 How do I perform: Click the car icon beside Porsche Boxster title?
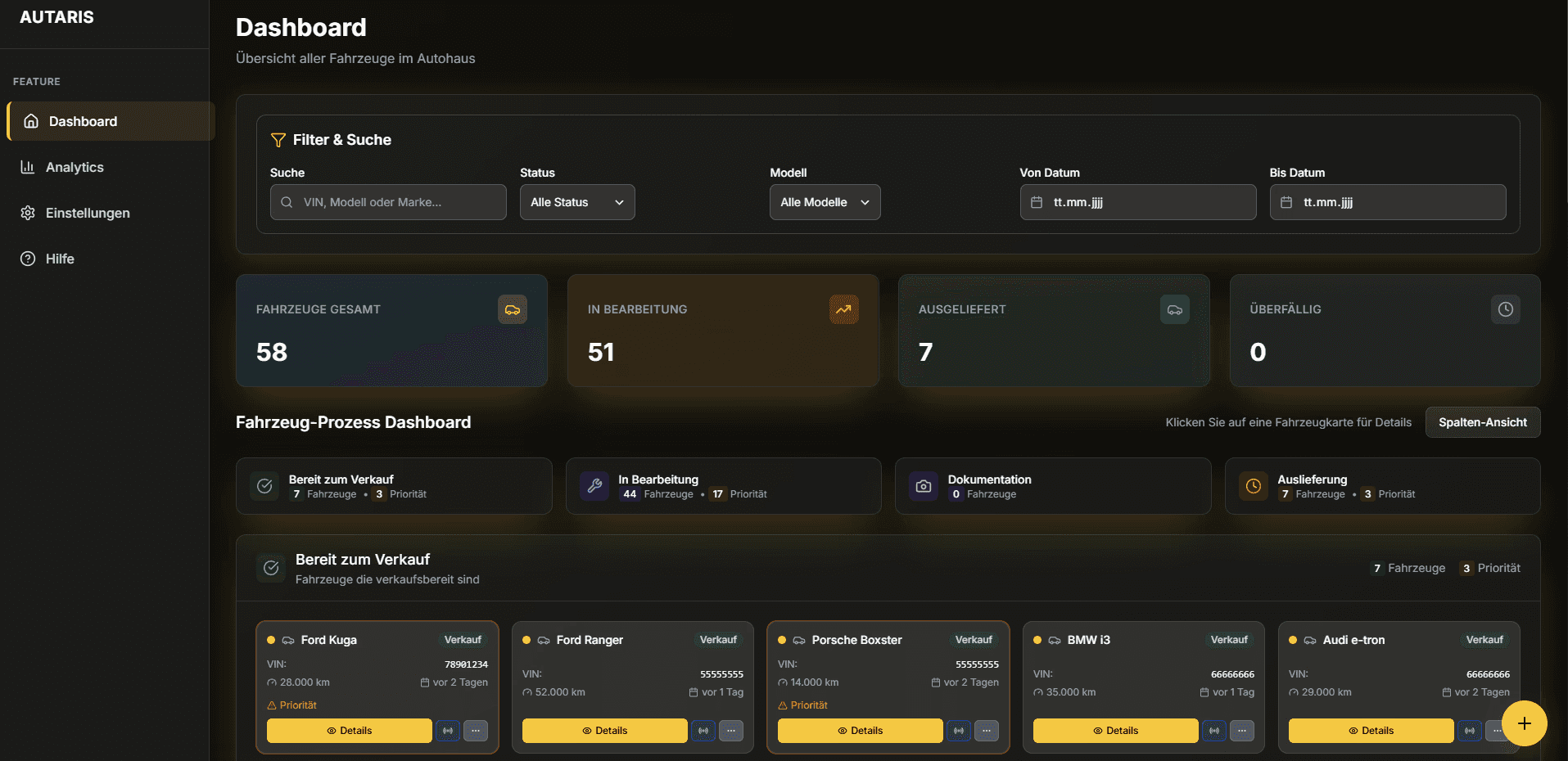(799, 640)
